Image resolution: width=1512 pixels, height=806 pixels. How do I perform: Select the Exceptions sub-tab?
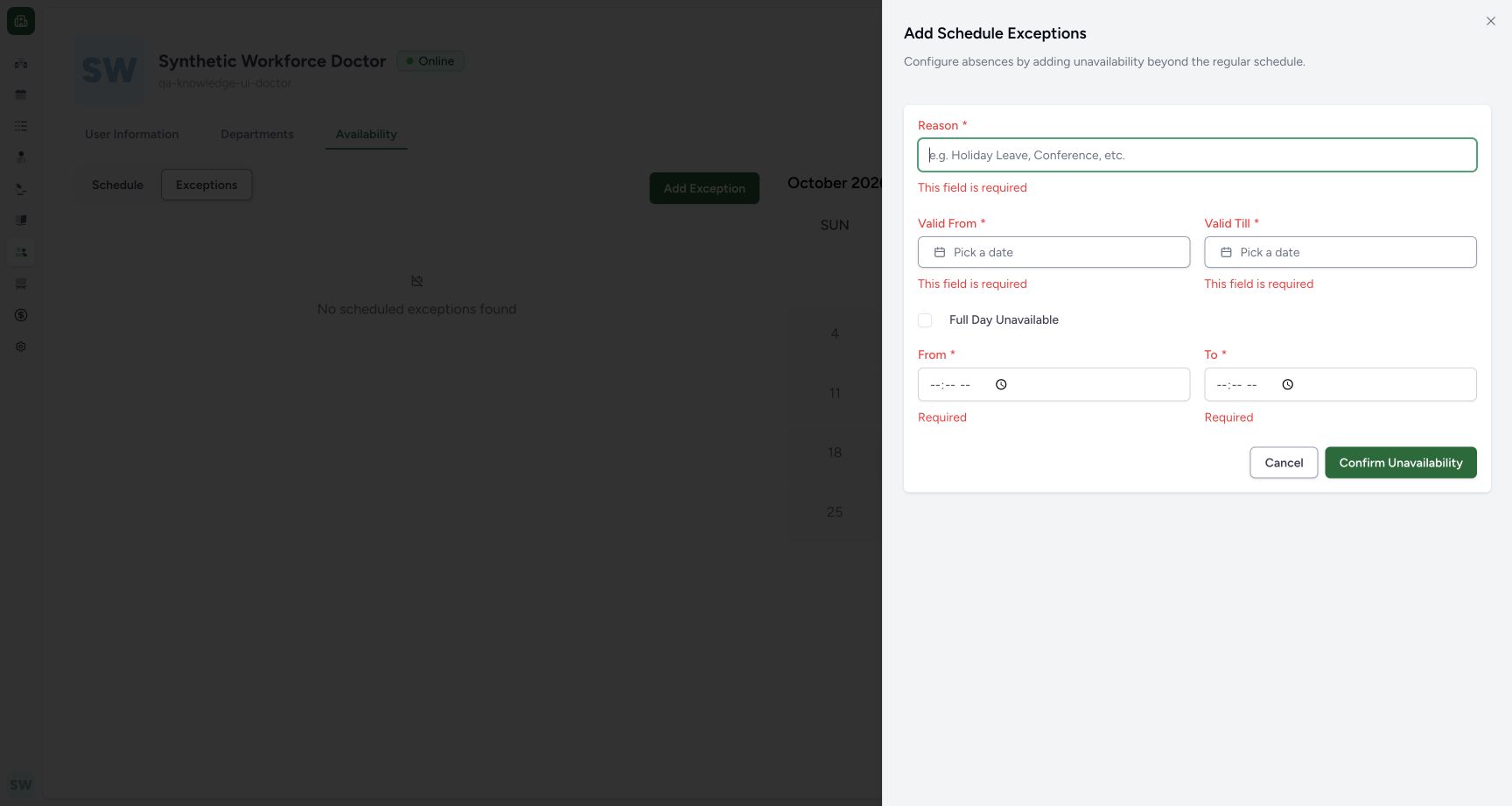click(206, 185)
